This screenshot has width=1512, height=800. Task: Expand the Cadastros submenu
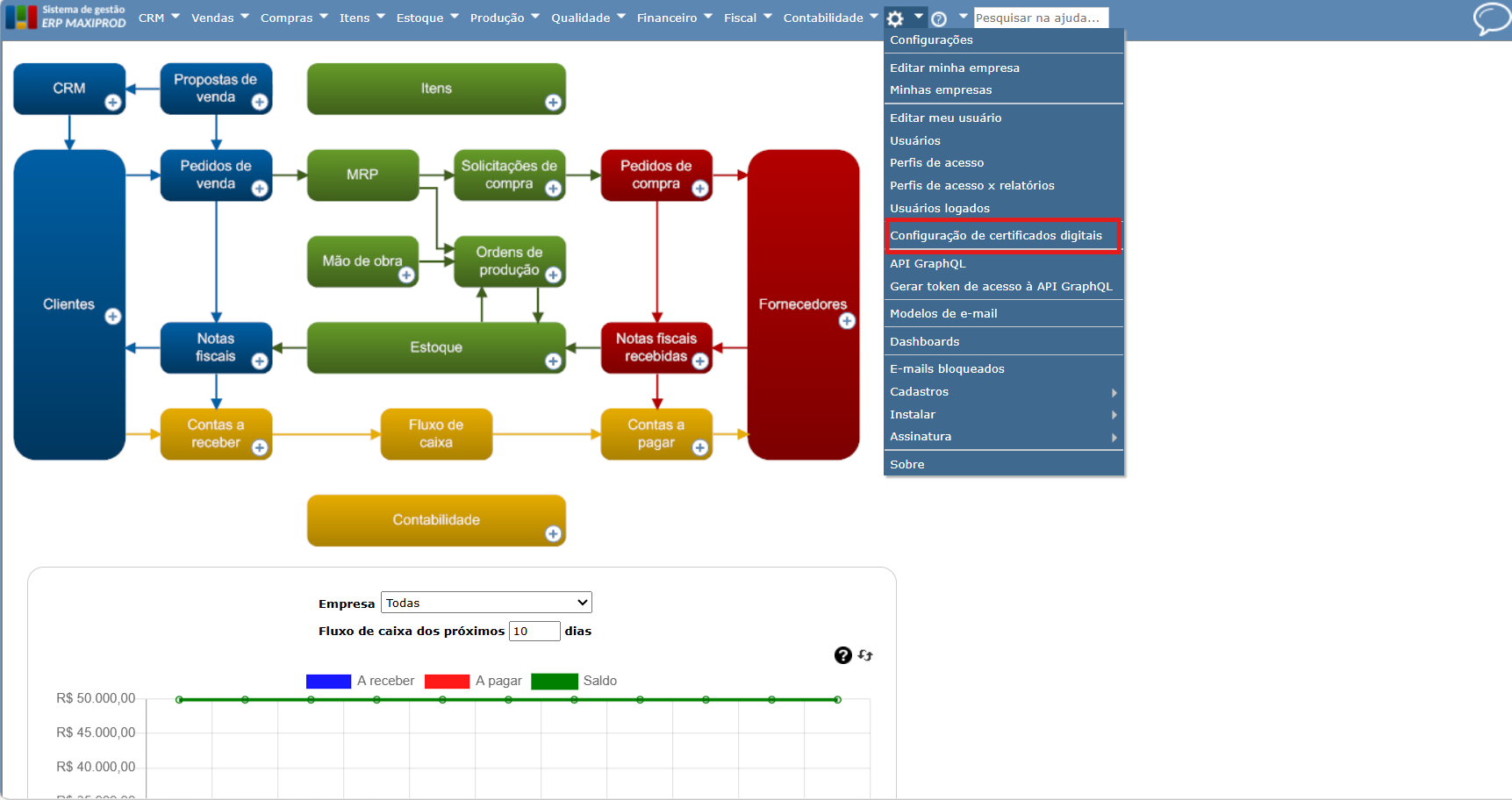click(1004, 391)
